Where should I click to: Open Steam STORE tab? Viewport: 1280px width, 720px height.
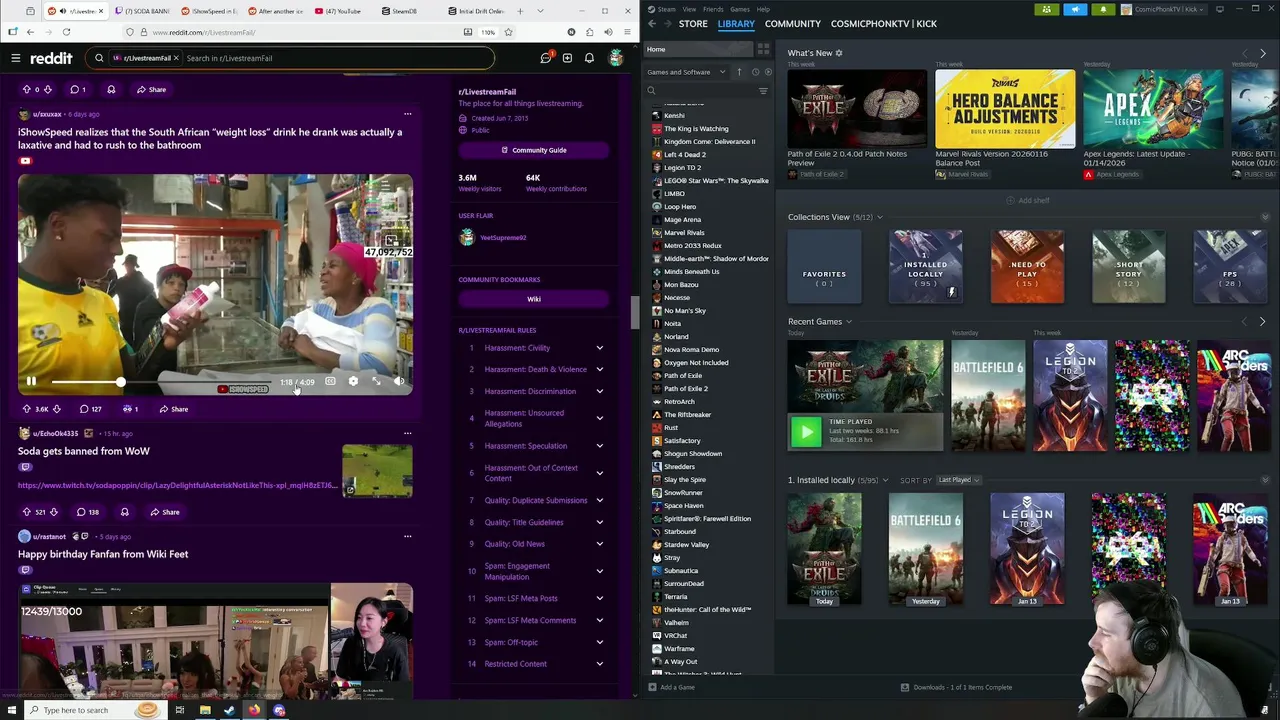693,23
